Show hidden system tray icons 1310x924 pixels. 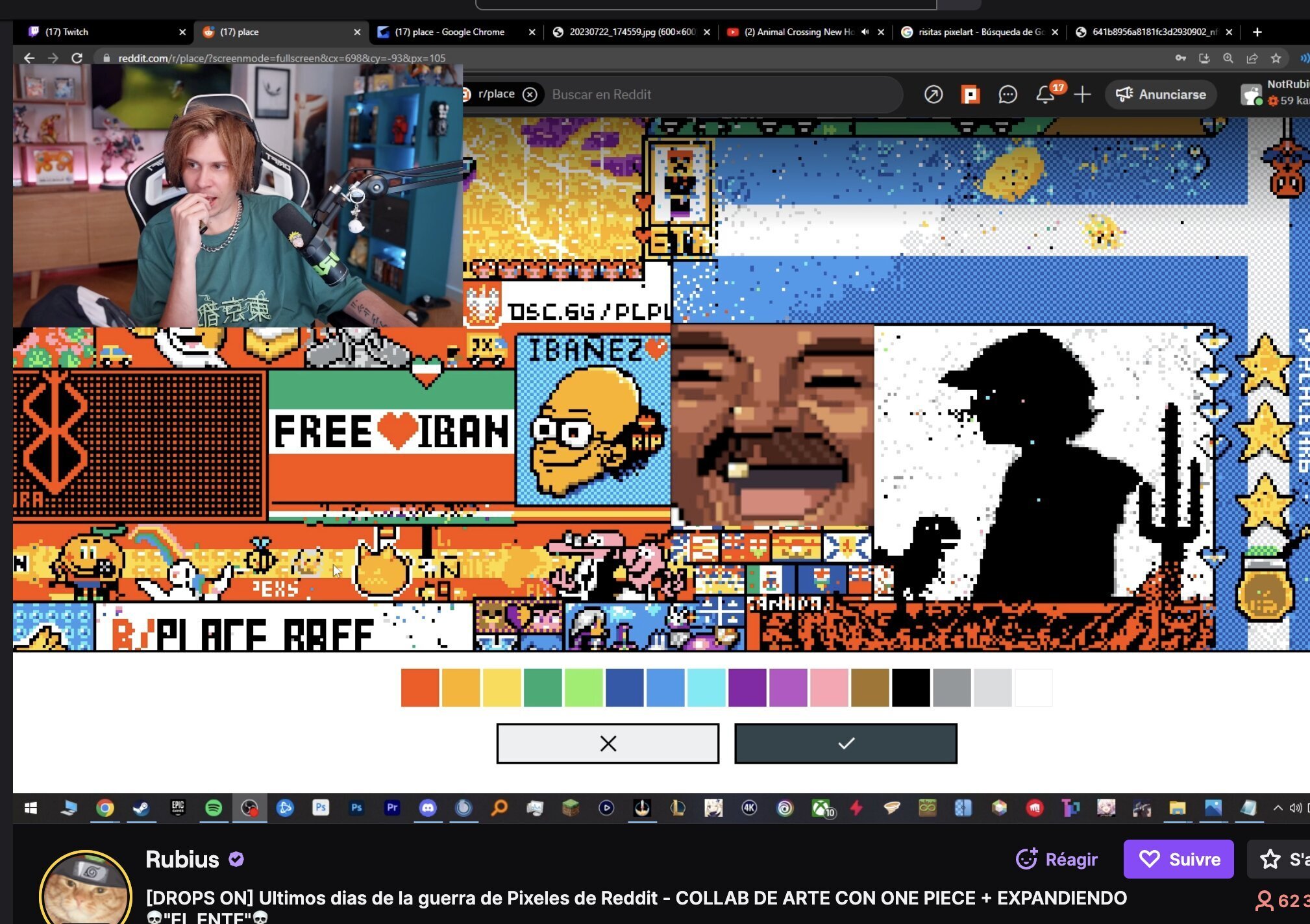tap(1278, 808)
